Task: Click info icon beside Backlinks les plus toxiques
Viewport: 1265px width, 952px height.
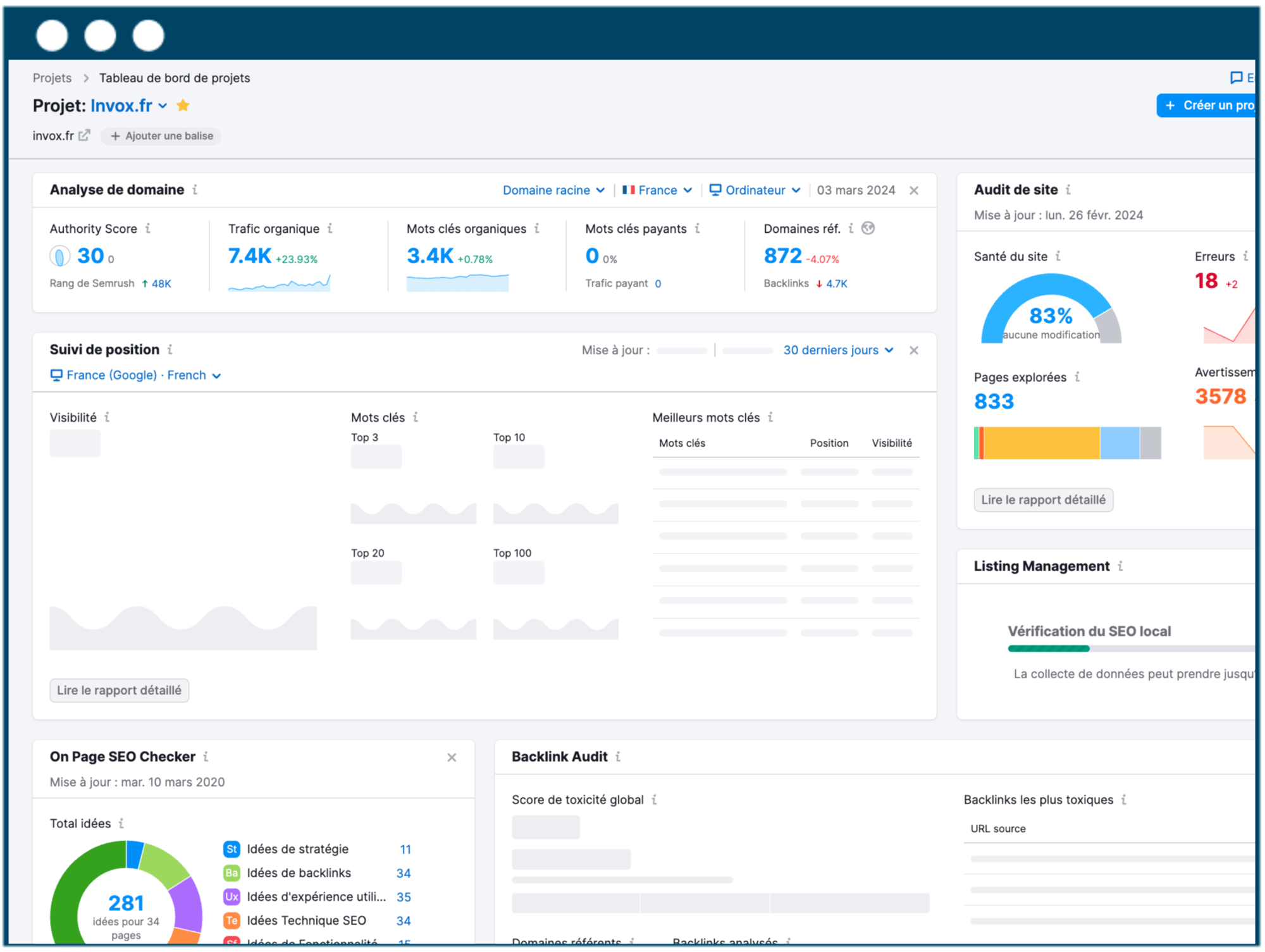Action: click(x=1124, y=800)
